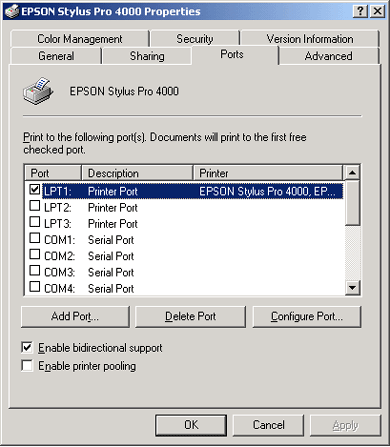Click the EPSON printer icon in the title bar
390x447 pixels.
click(12, 11)
